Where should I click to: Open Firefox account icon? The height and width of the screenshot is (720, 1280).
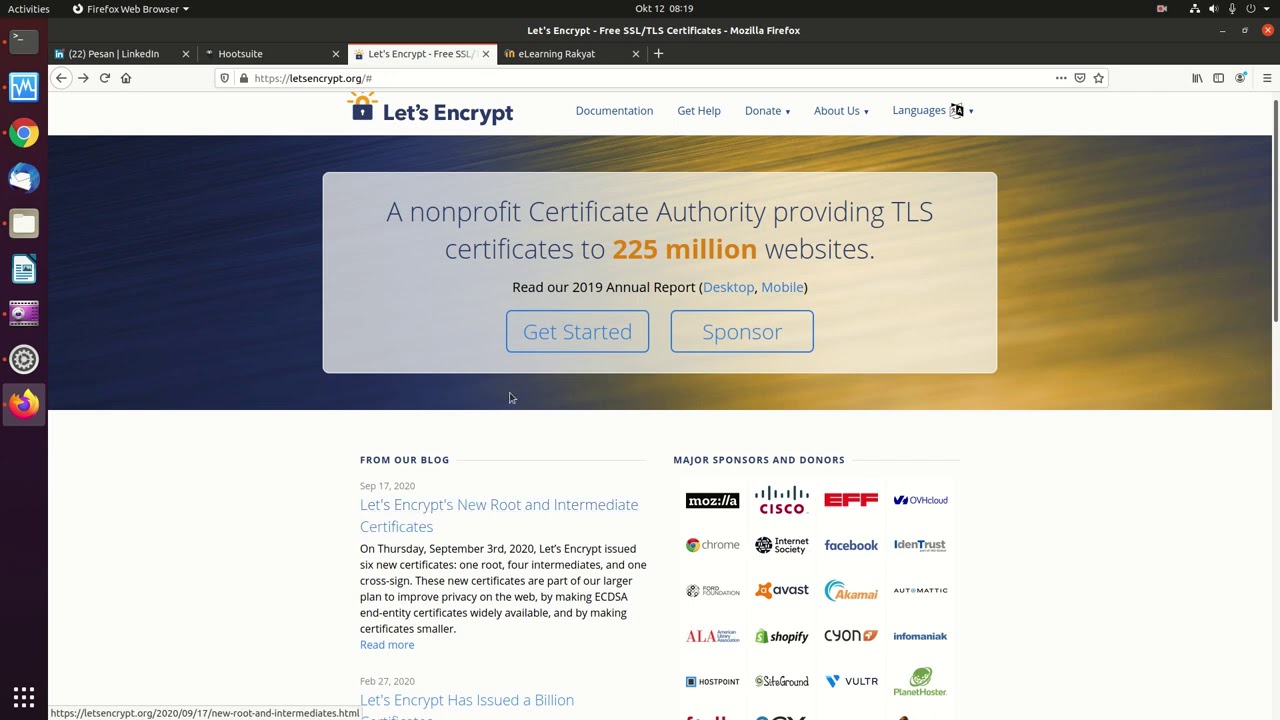pos(1241,78)
